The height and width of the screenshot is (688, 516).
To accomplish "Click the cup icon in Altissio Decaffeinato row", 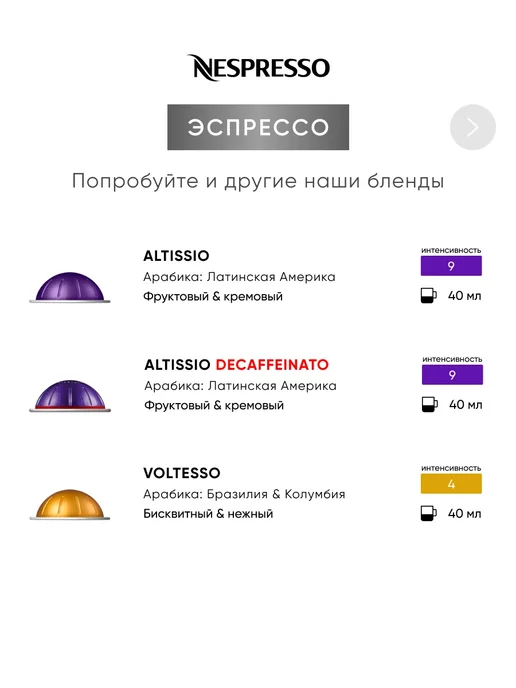I will tap(429, 405).
